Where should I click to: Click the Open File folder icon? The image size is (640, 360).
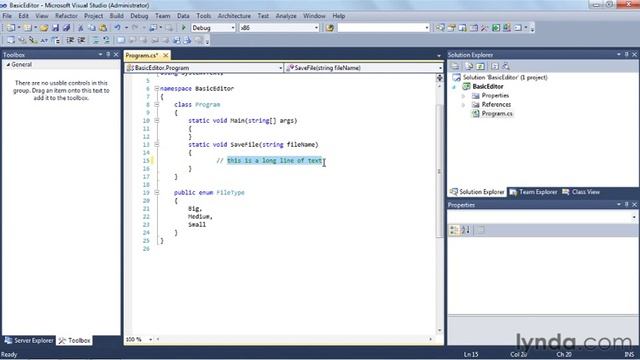[x=44, y=28]
